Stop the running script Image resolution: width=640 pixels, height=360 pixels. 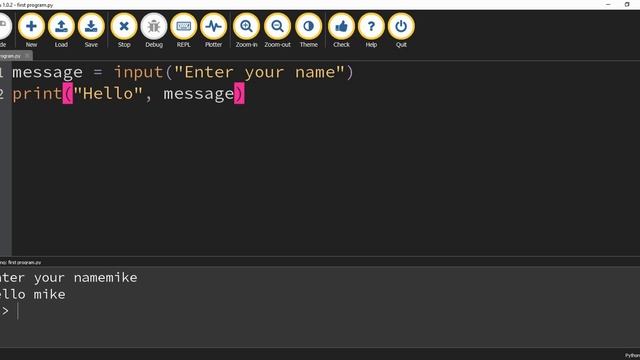pos(124,31)
